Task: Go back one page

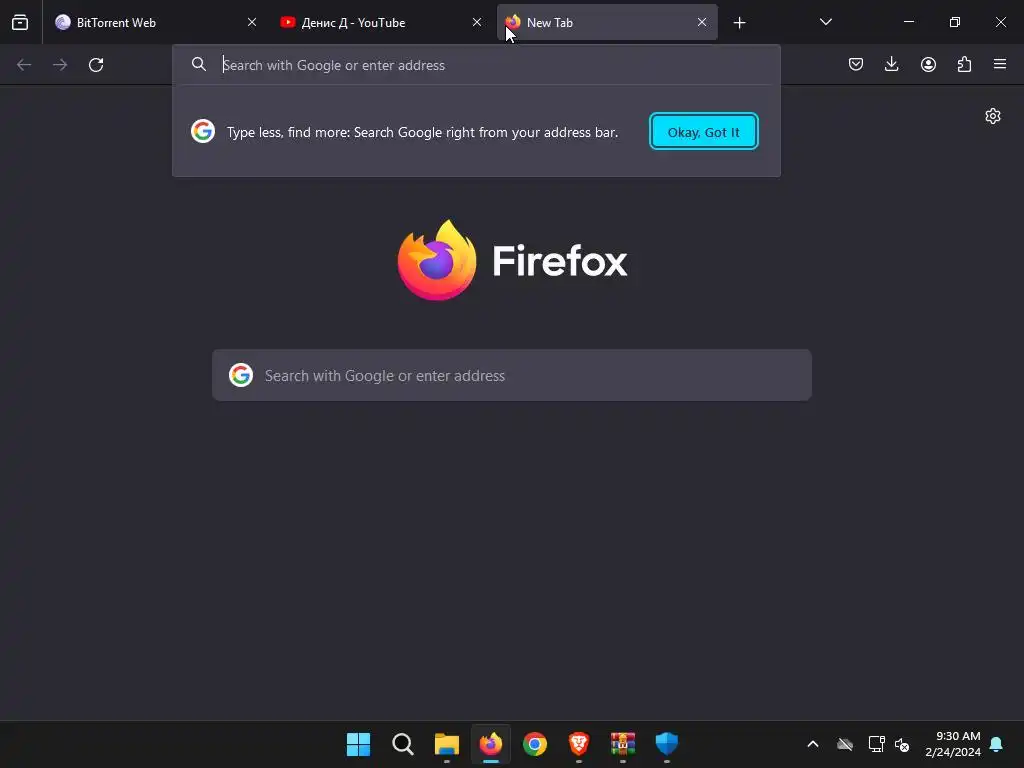Action: [x=24, y=65]
